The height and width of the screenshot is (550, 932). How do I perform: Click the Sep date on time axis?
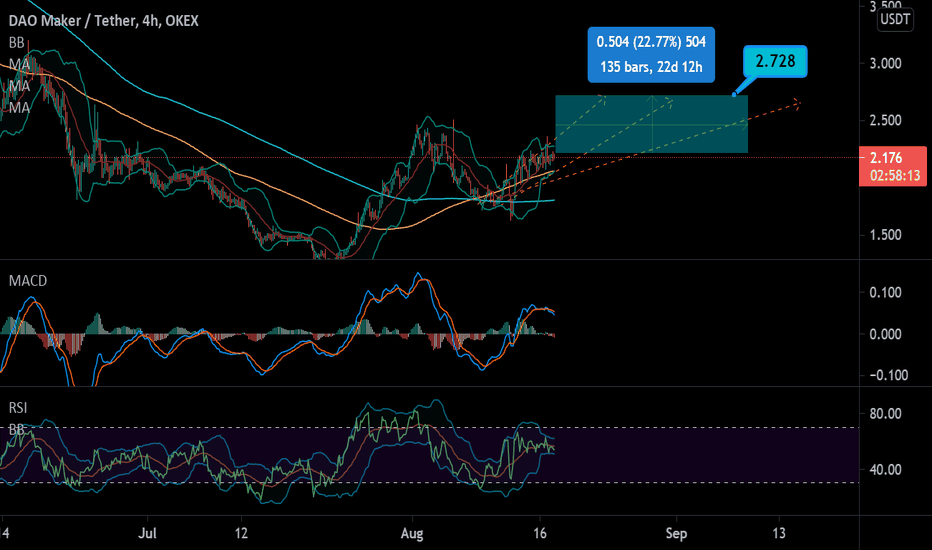[676, 533]
